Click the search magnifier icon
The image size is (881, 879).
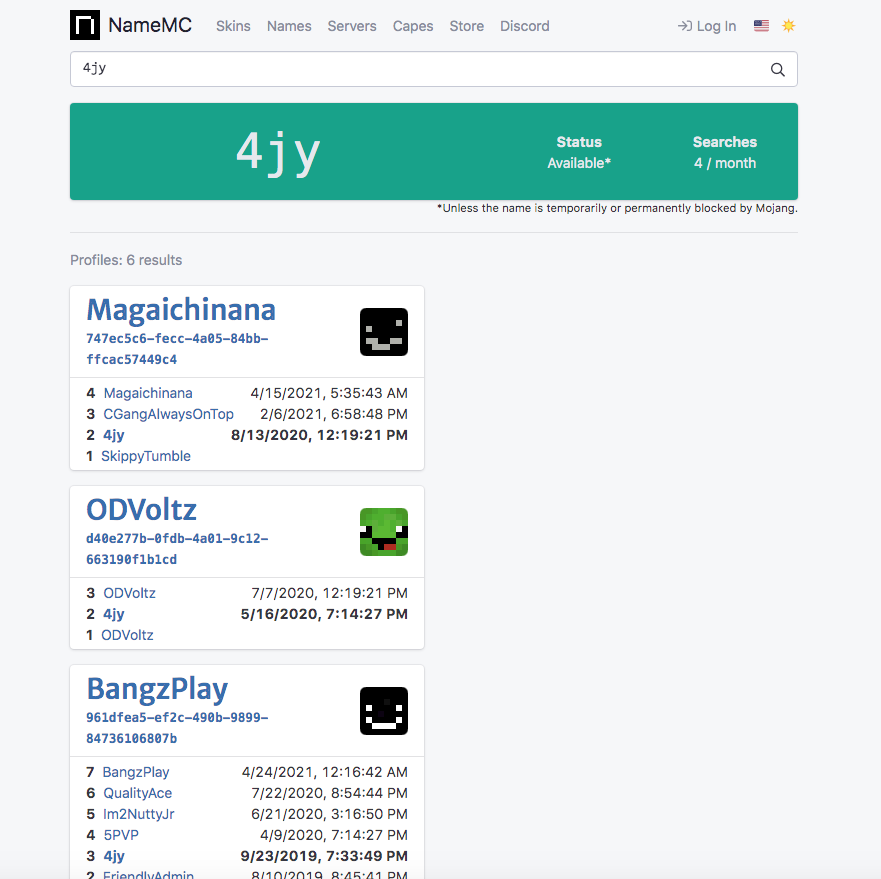coord(778,70)
